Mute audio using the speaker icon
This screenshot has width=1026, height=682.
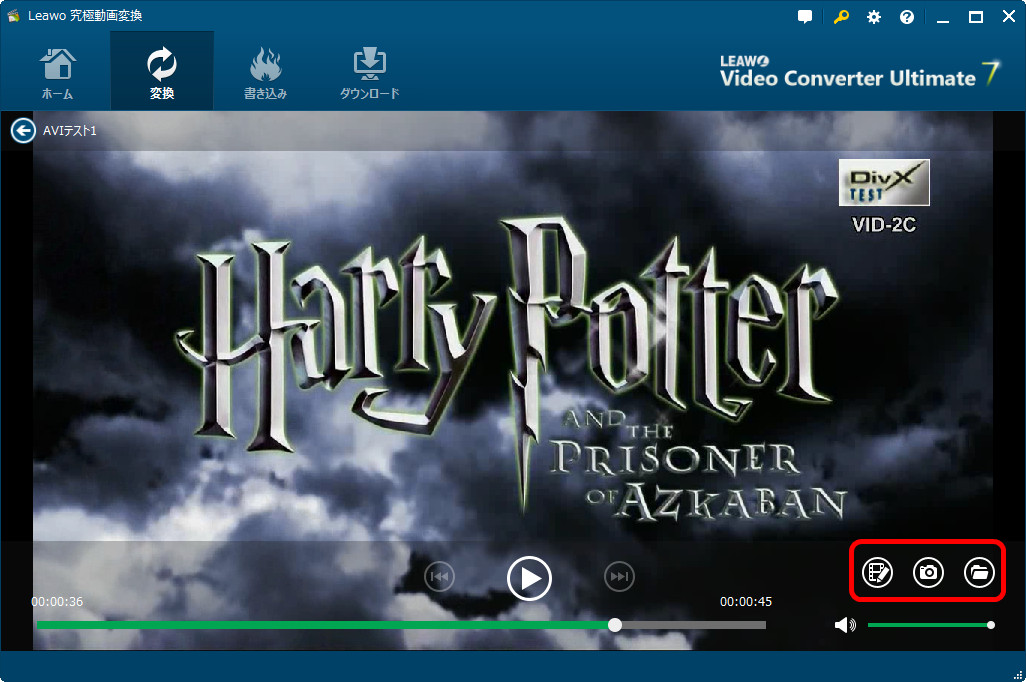click(845, 625)
